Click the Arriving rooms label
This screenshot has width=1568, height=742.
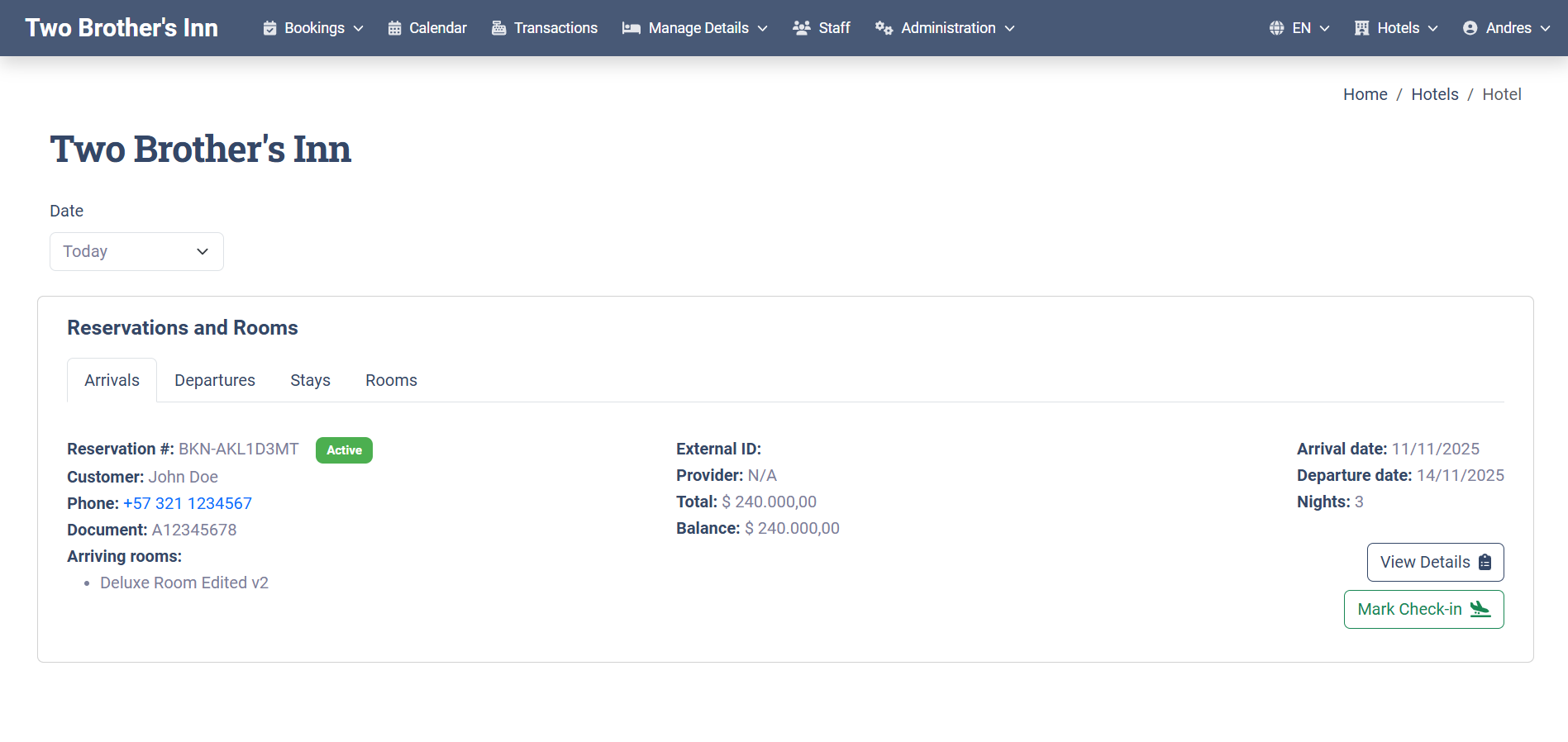(x=124, y=556)
